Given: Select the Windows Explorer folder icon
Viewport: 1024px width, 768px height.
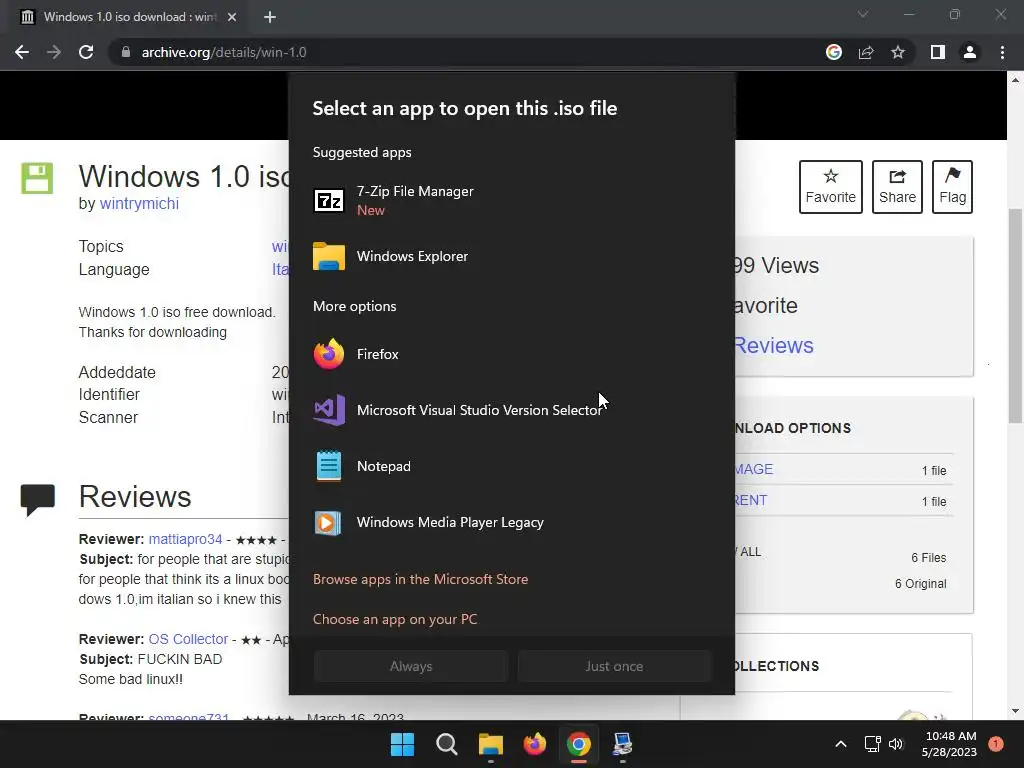Looking at the screenshot, I should tap(328, 257).
